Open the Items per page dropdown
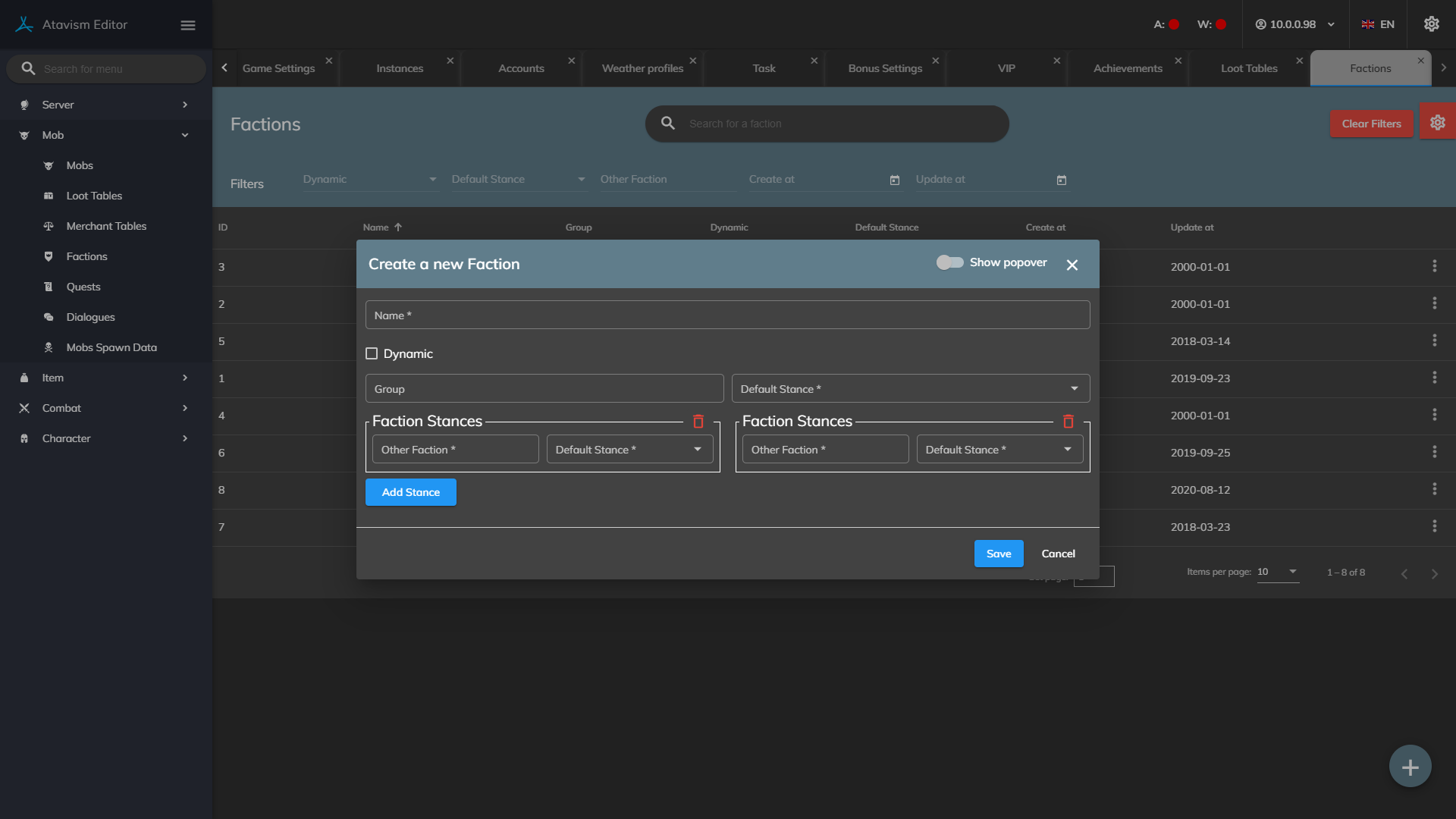Viewport: 1456px width, 819px height. pyautogui.click(x=1278, y=573)
